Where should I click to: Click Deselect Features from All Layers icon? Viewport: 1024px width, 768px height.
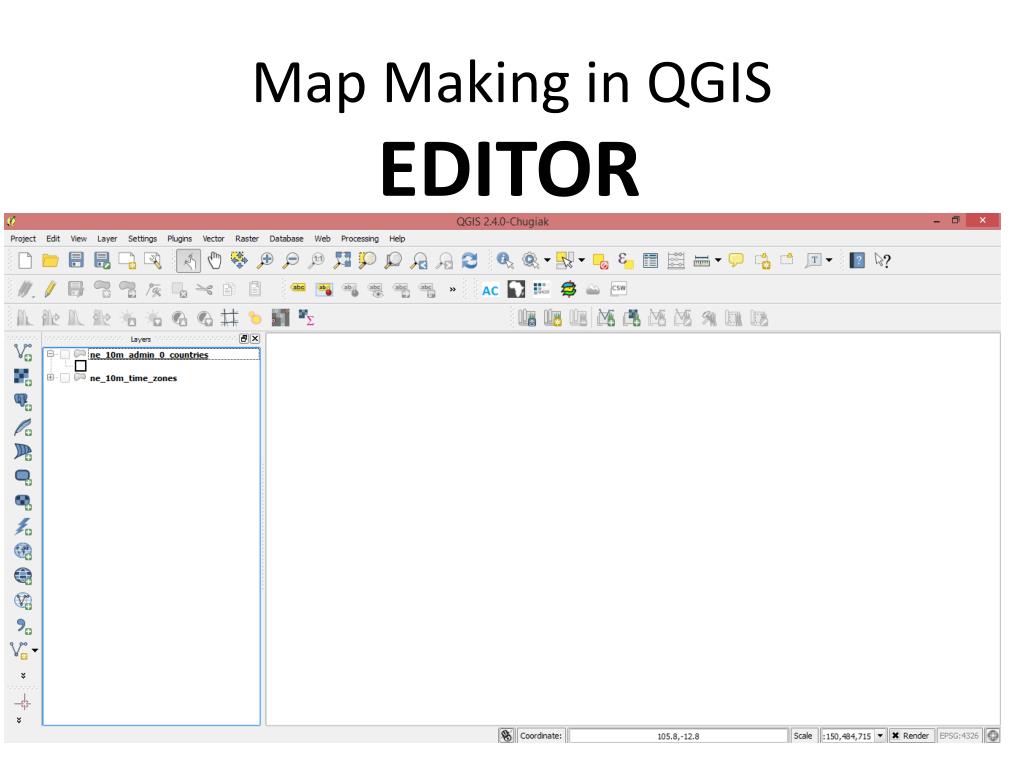600,261
